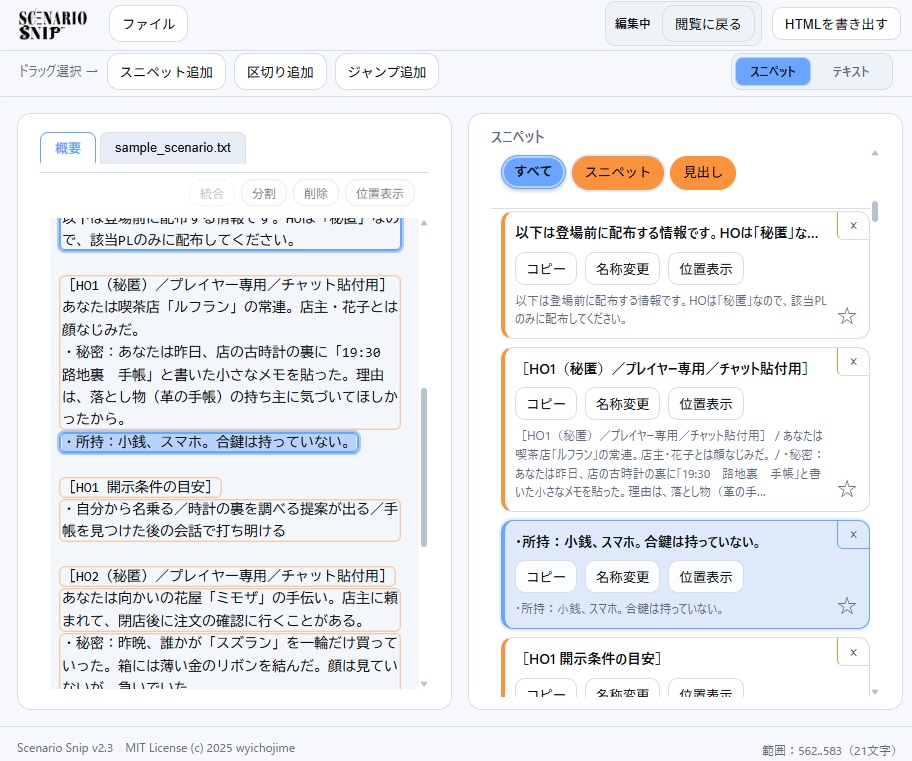Image resolution: width=912 pixels, height=761 pixels.
Task: Star the ・所持：小銭 snippet
Action: 847,606
